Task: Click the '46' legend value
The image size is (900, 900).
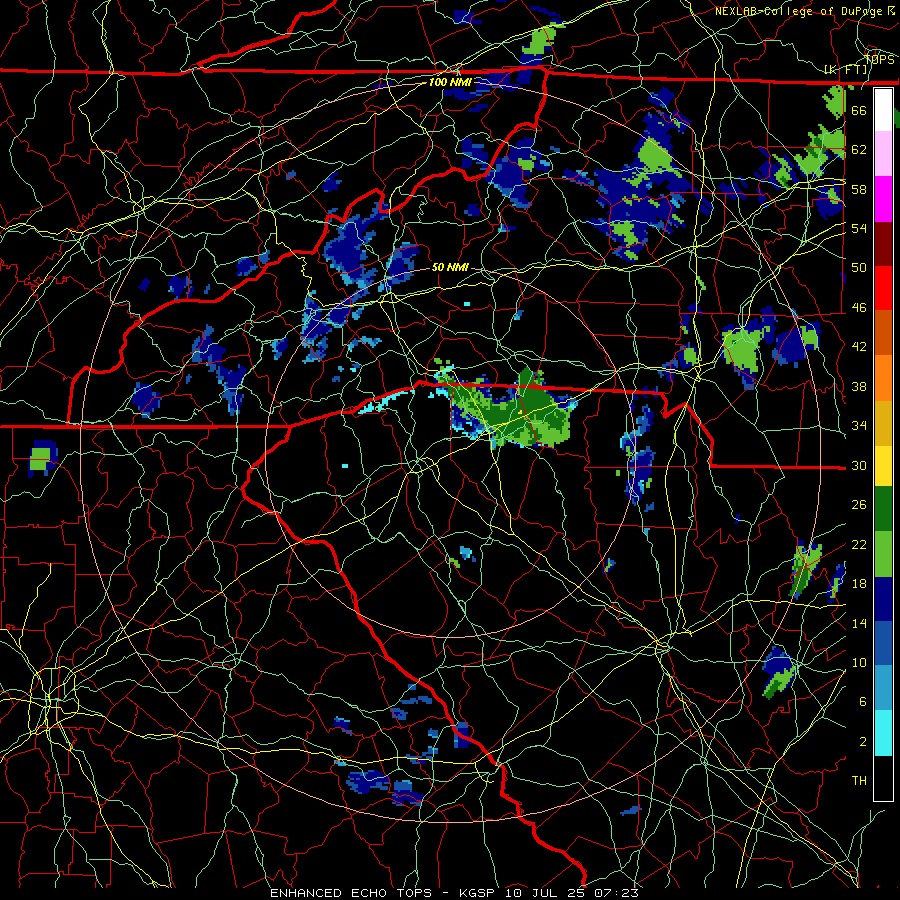Action: point(859,308)
